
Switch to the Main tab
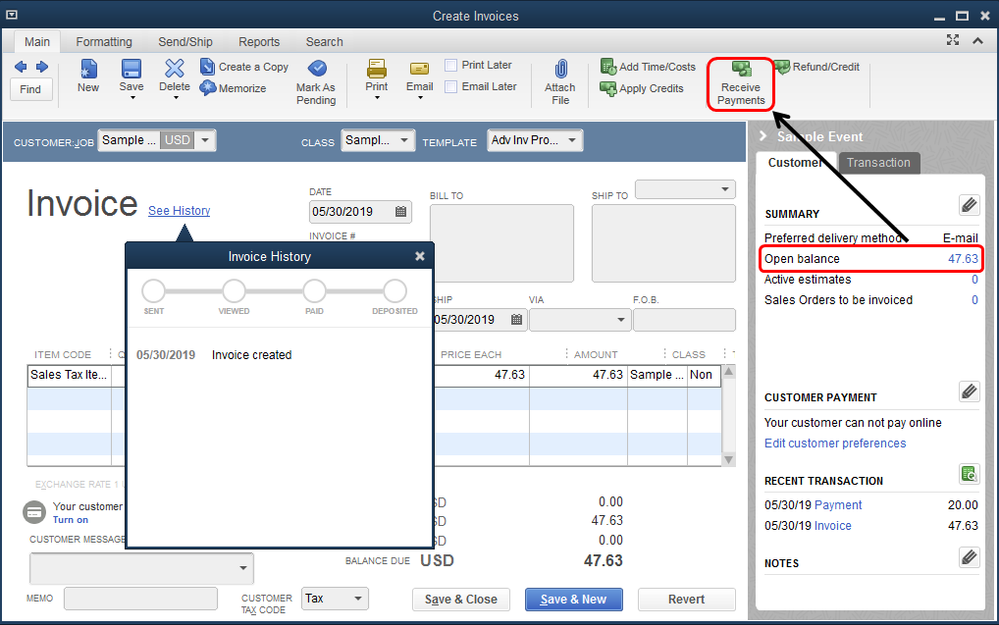click(37, 42)
